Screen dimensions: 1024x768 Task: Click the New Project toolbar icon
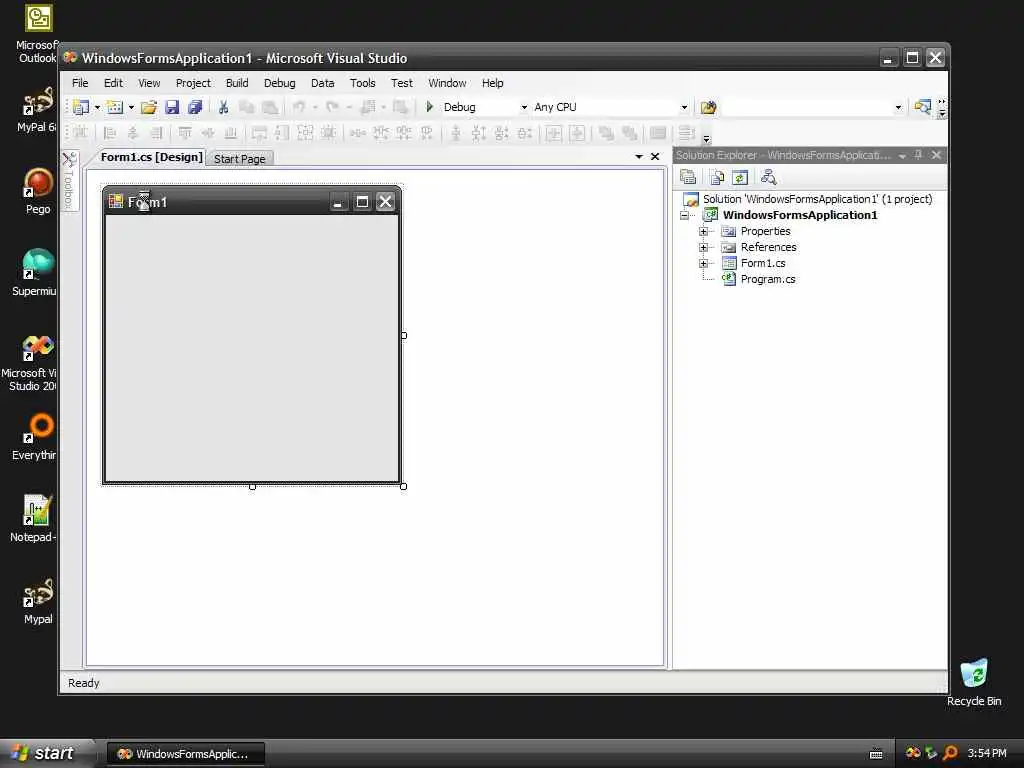tap(81, 107)
